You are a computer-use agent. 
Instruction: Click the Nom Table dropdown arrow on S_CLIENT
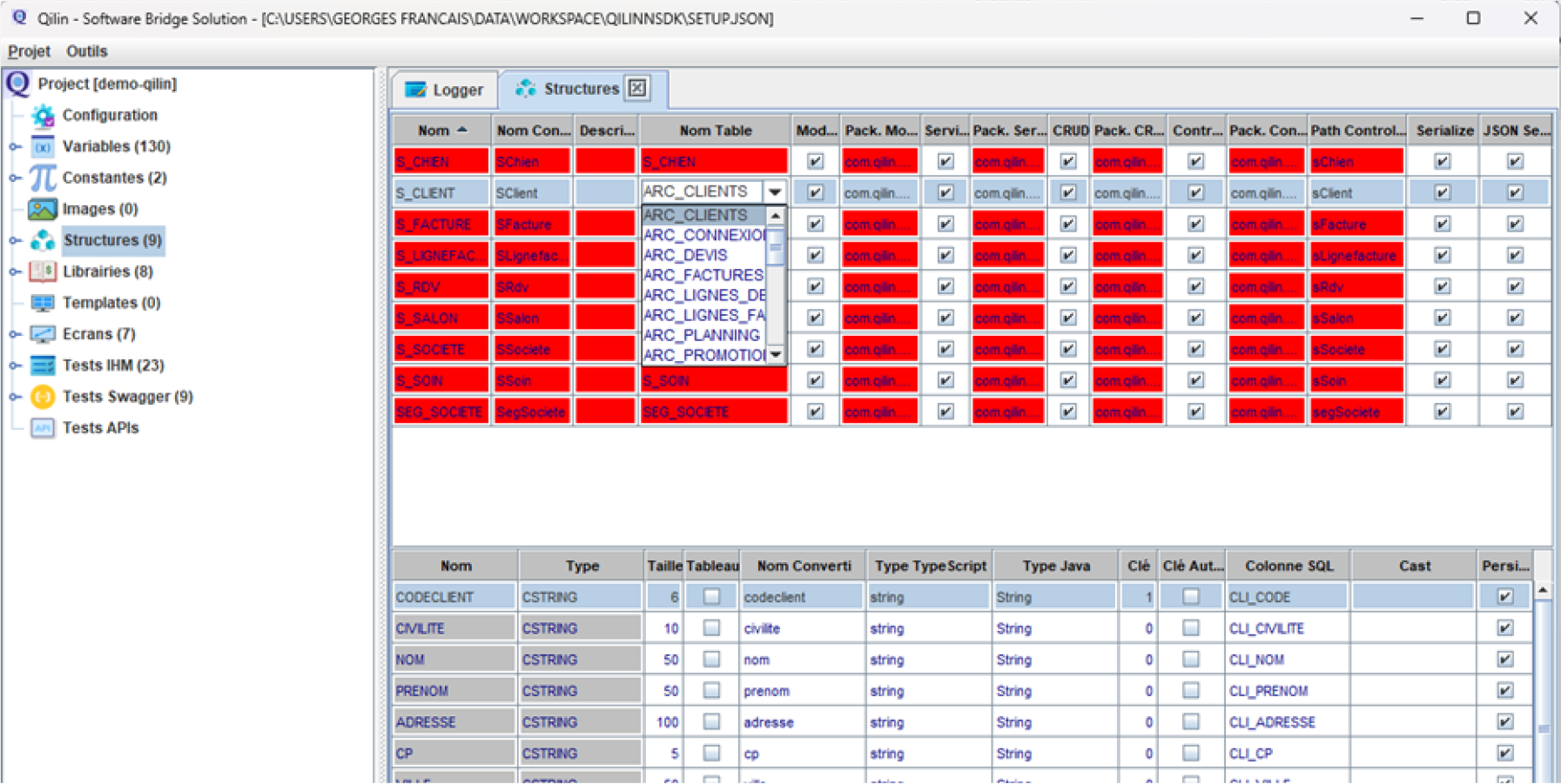point(774,191)
